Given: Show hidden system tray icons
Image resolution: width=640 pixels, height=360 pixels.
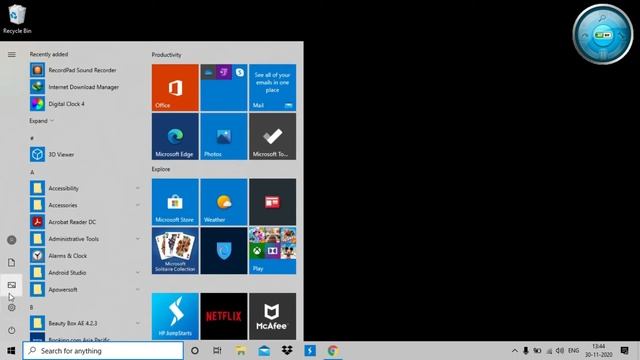Looking at the screenshot, I should pyautogui.click(x=515, y=351).
